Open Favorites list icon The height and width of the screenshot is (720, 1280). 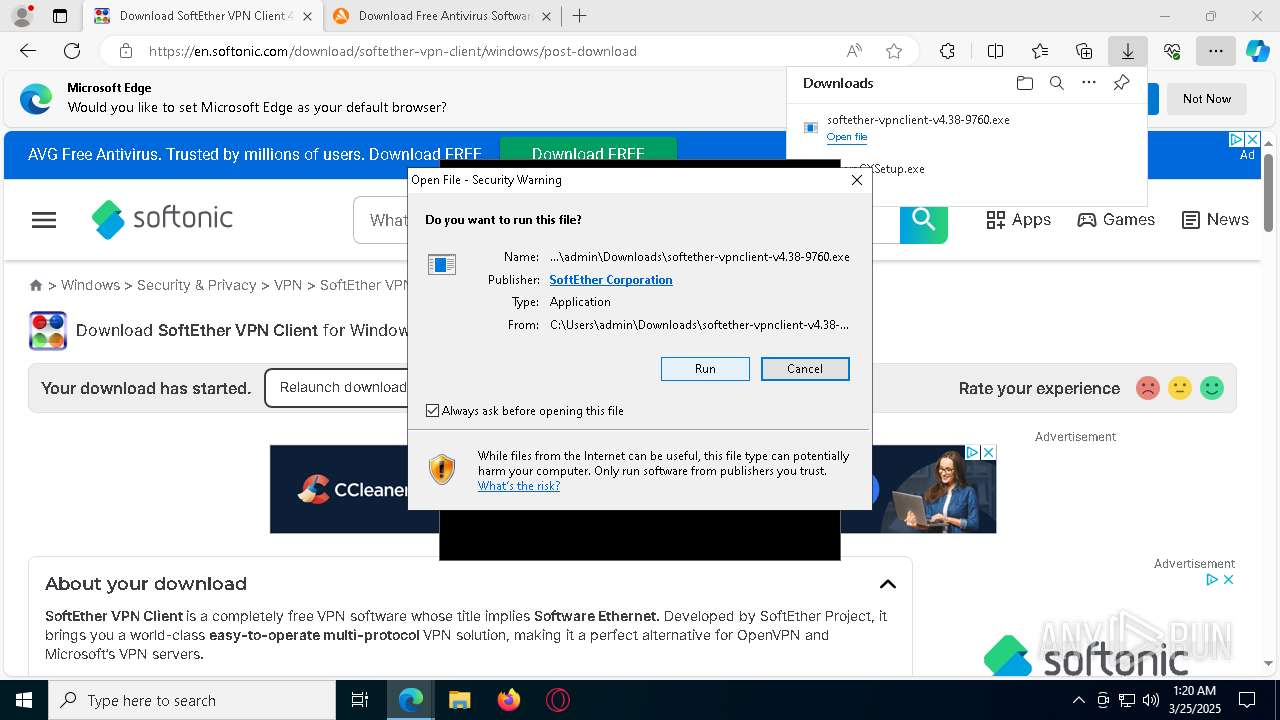coord(1040,51)
